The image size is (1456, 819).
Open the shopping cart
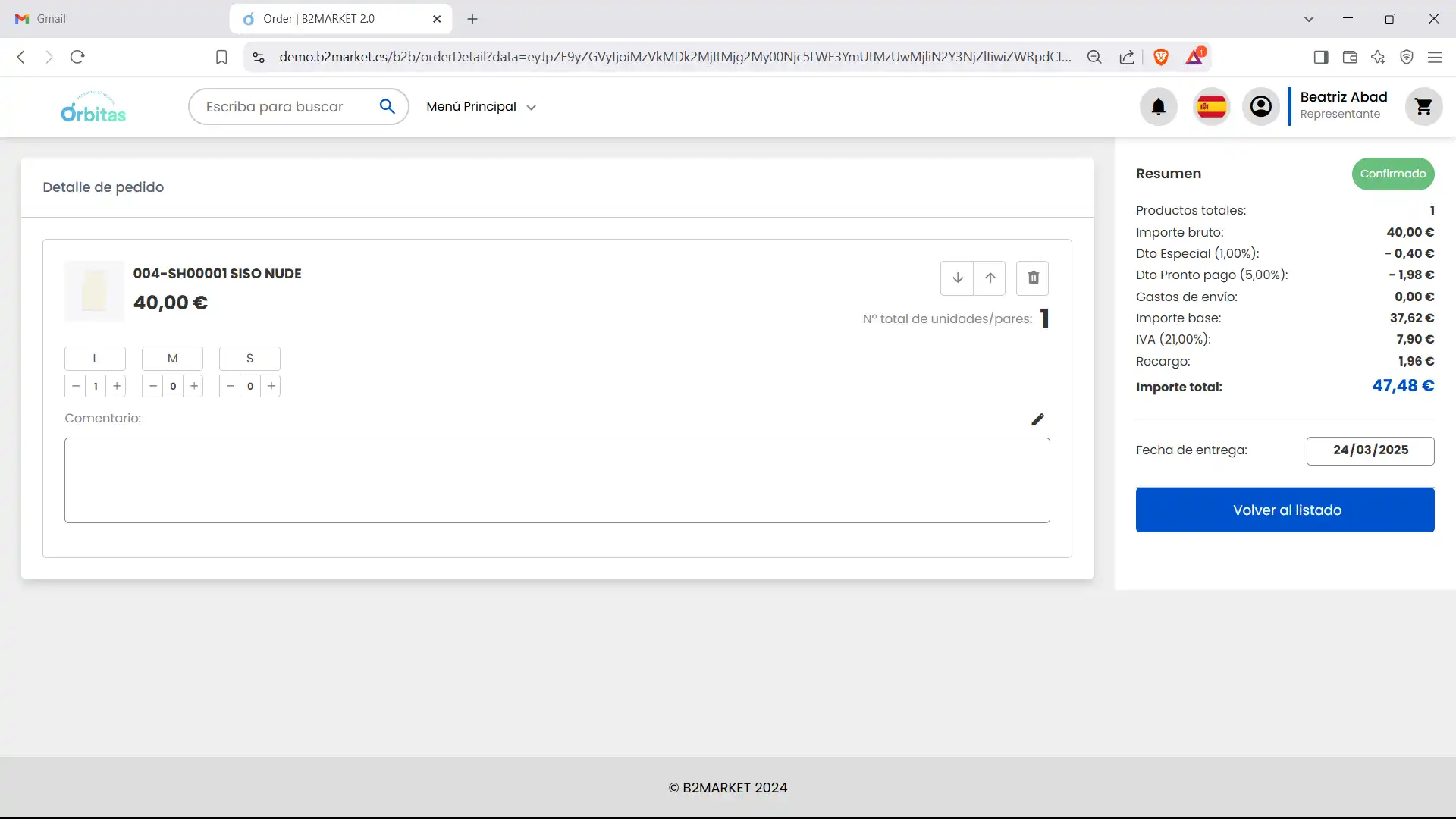coord(1423,107)
